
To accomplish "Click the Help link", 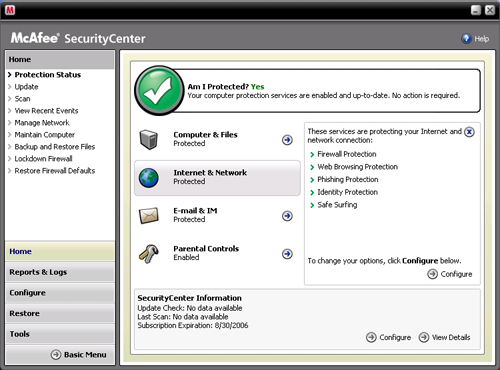I will [481, 39].
